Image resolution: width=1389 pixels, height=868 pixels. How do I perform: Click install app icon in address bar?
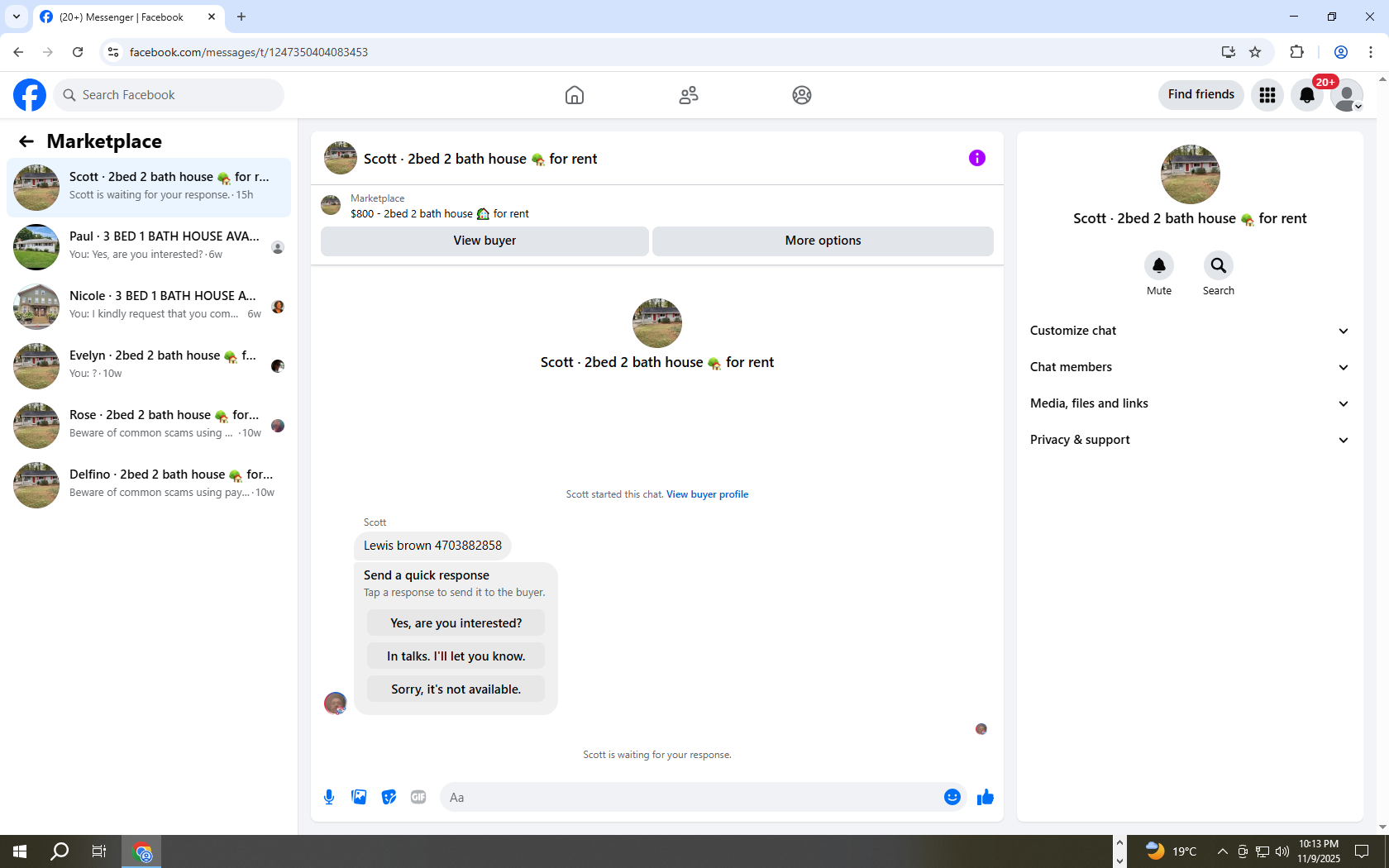[1229, 52]
